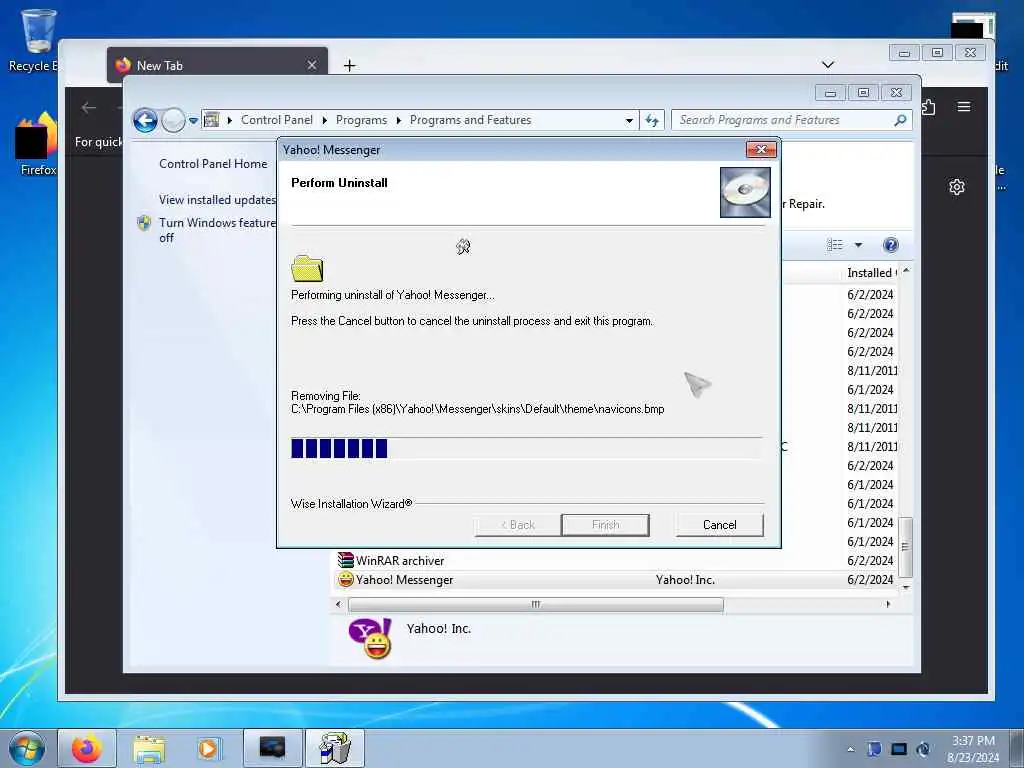Click the WinRAR archiver icon
Image resolution: width=1024 pixels, height=768 pixels.
tap(345, 560)
